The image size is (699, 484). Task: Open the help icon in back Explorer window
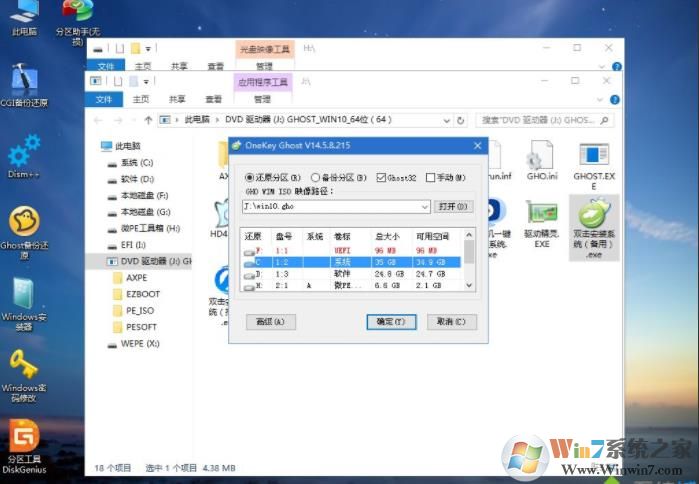point(617,67)
